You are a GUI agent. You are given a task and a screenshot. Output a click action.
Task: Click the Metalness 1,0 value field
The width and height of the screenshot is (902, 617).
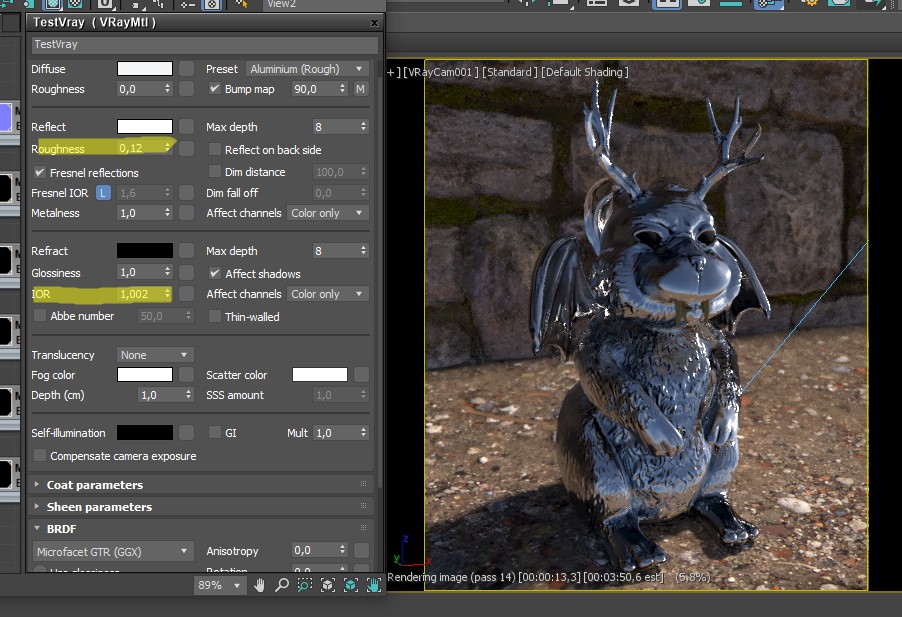[139, 213]
